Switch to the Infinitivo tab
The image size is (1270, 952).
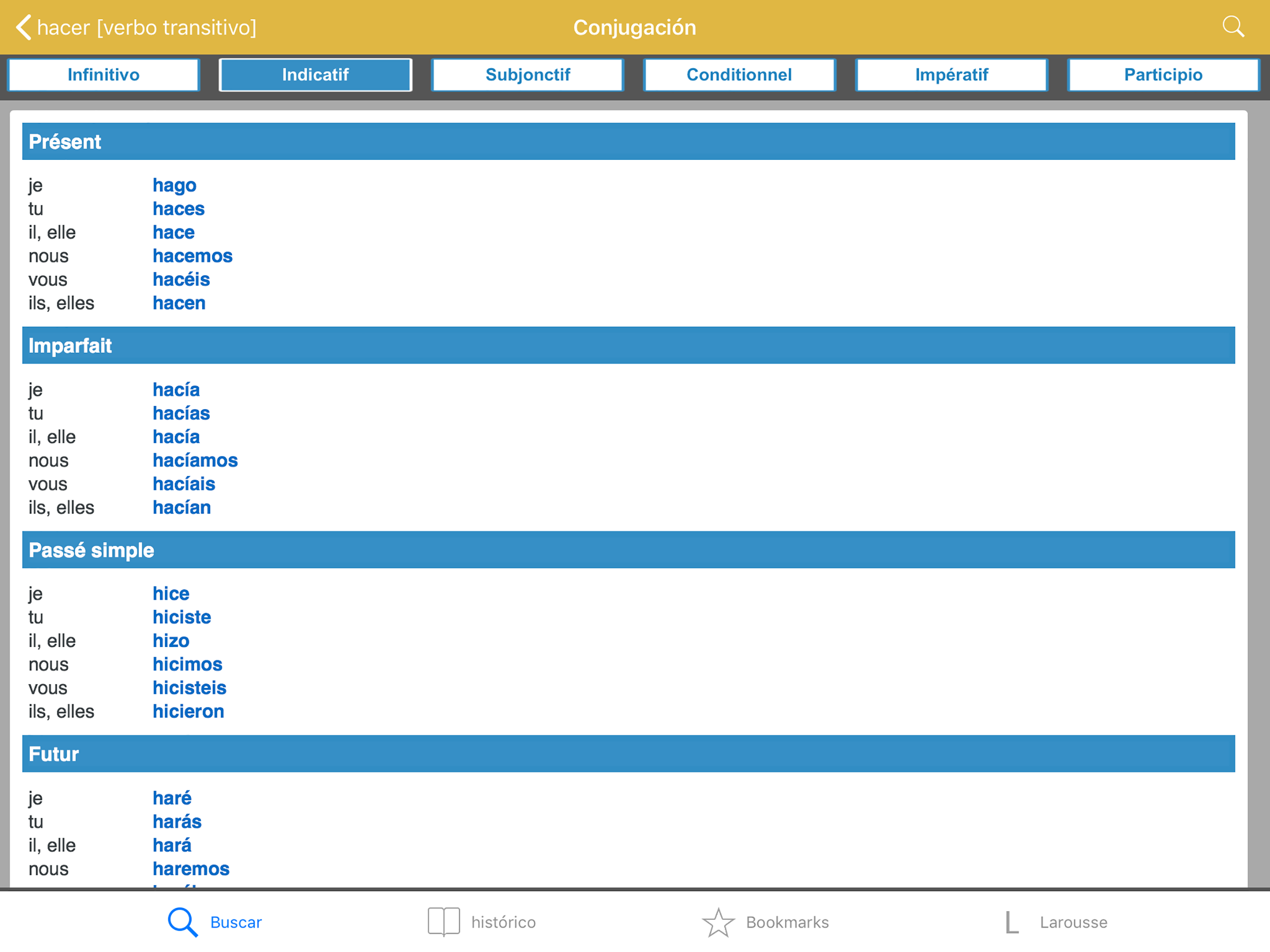tap(103, 75)
